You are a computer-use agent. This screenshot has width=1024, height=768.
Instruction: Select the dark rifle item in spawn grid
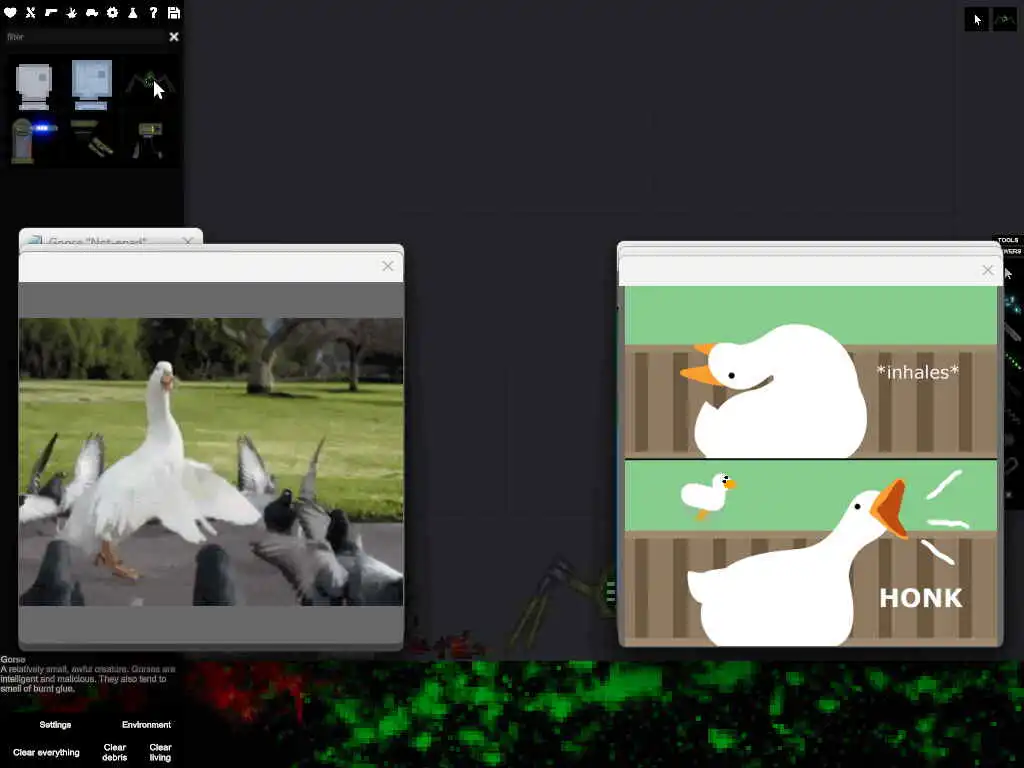(x=91, y=138)
